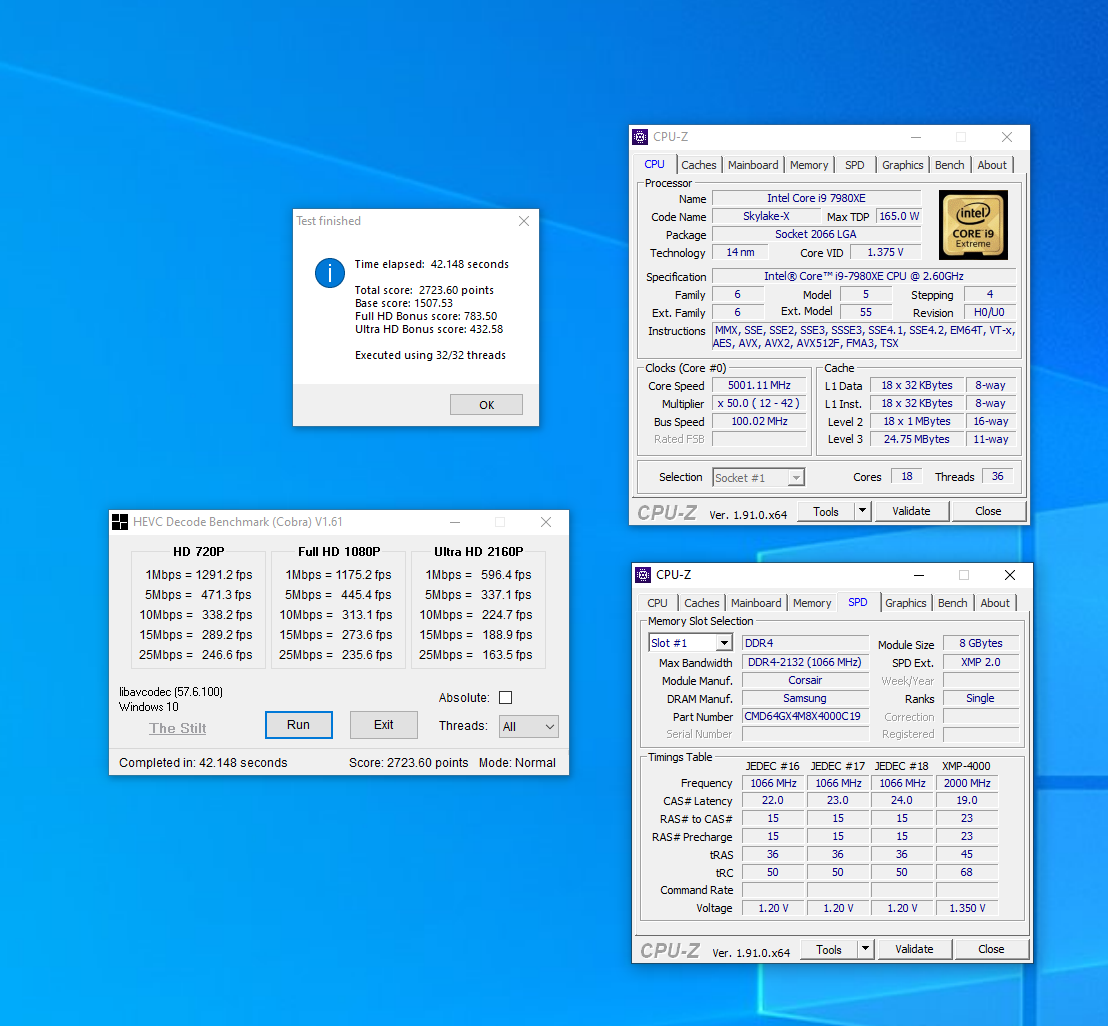
Task: Click the blue info icon in Test finished dialog
Action: click(x=330, y=273)
